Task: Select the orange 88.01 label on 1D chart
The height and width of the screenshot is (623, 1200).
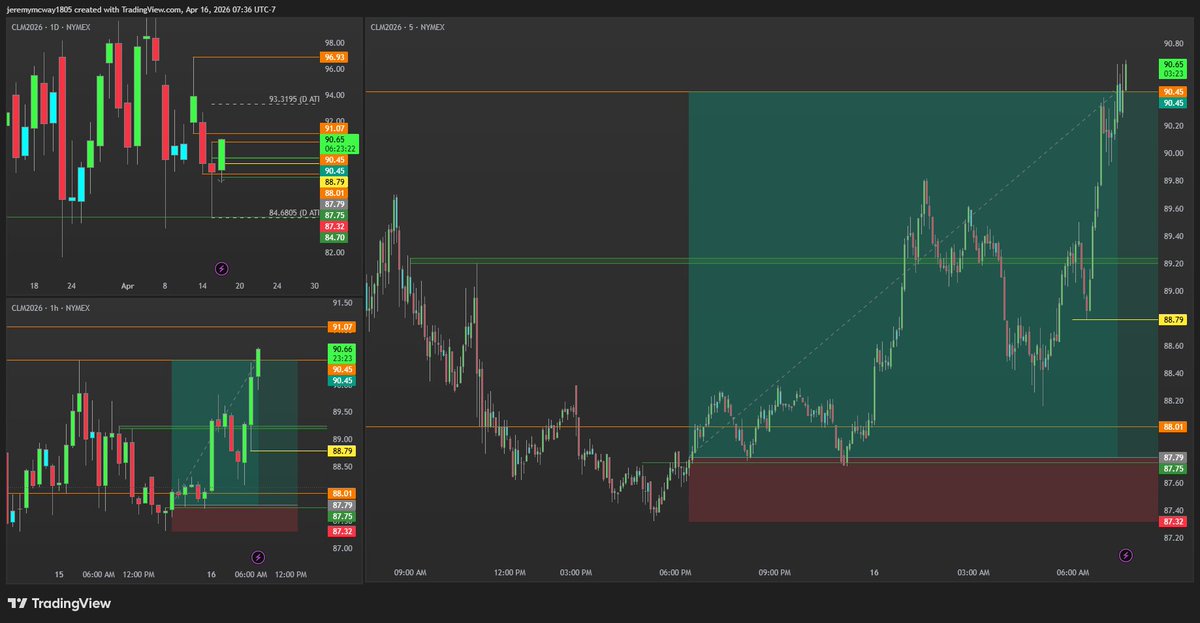Action: 334,193
